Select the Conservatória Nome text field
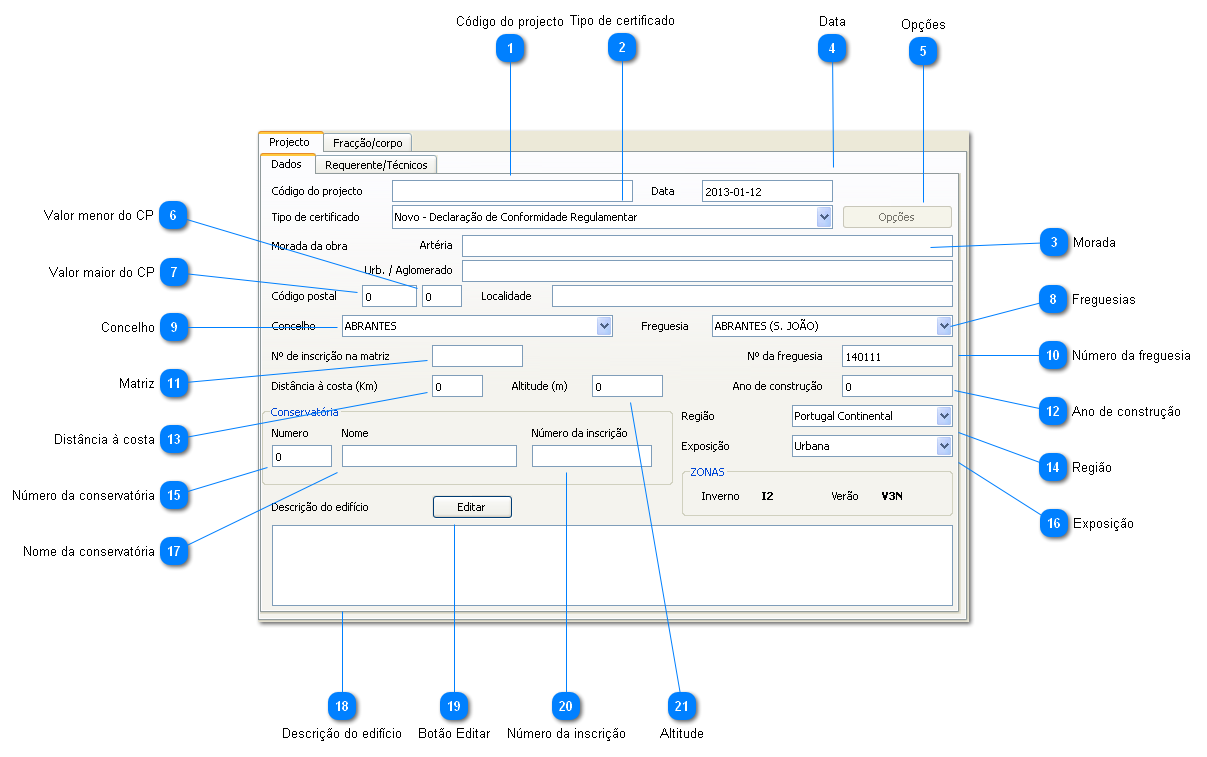 coord(429,456)
